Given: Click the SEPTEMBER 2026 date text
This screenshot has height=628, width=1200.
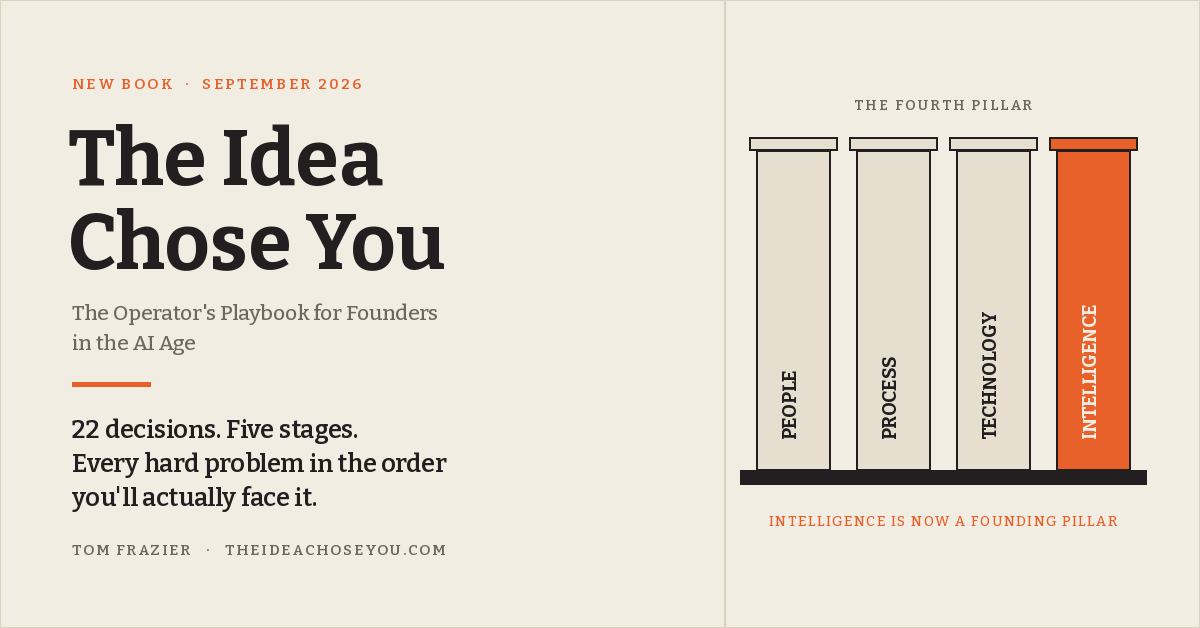Looking at the screenshot, I should tap(282, 84).
